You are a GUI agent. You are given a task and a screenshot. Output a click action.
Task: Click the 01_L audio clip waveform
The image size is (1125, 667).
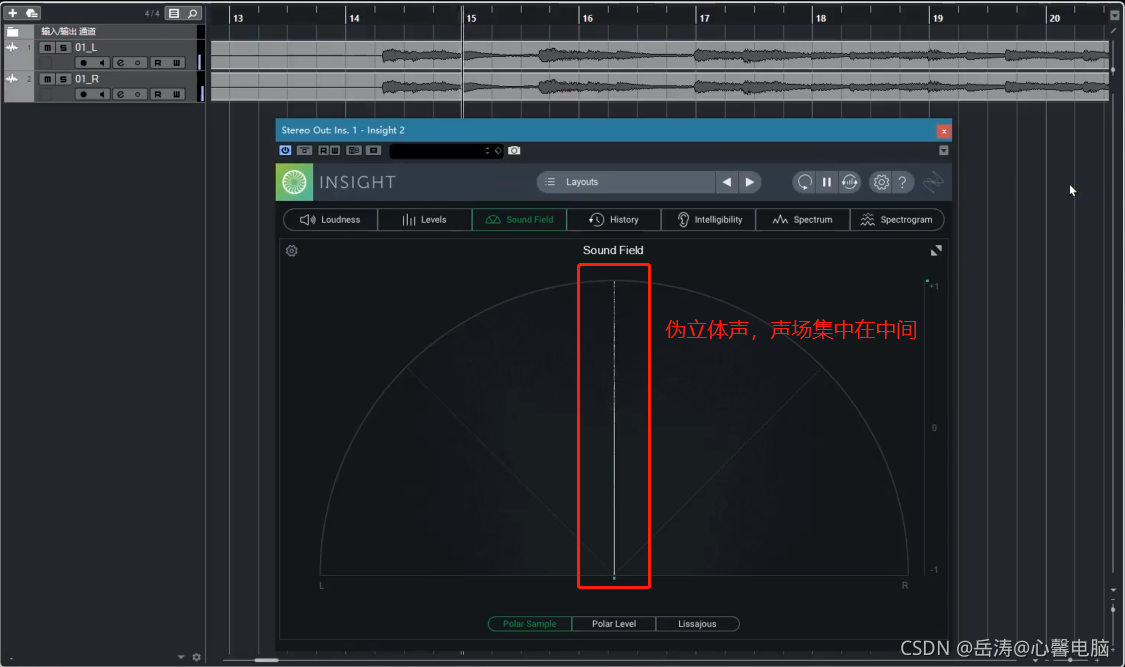(x=660, y=55)
